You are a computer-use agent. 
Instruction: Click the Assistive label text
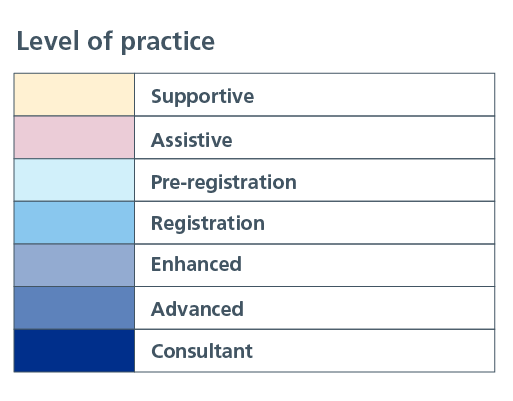192,140
